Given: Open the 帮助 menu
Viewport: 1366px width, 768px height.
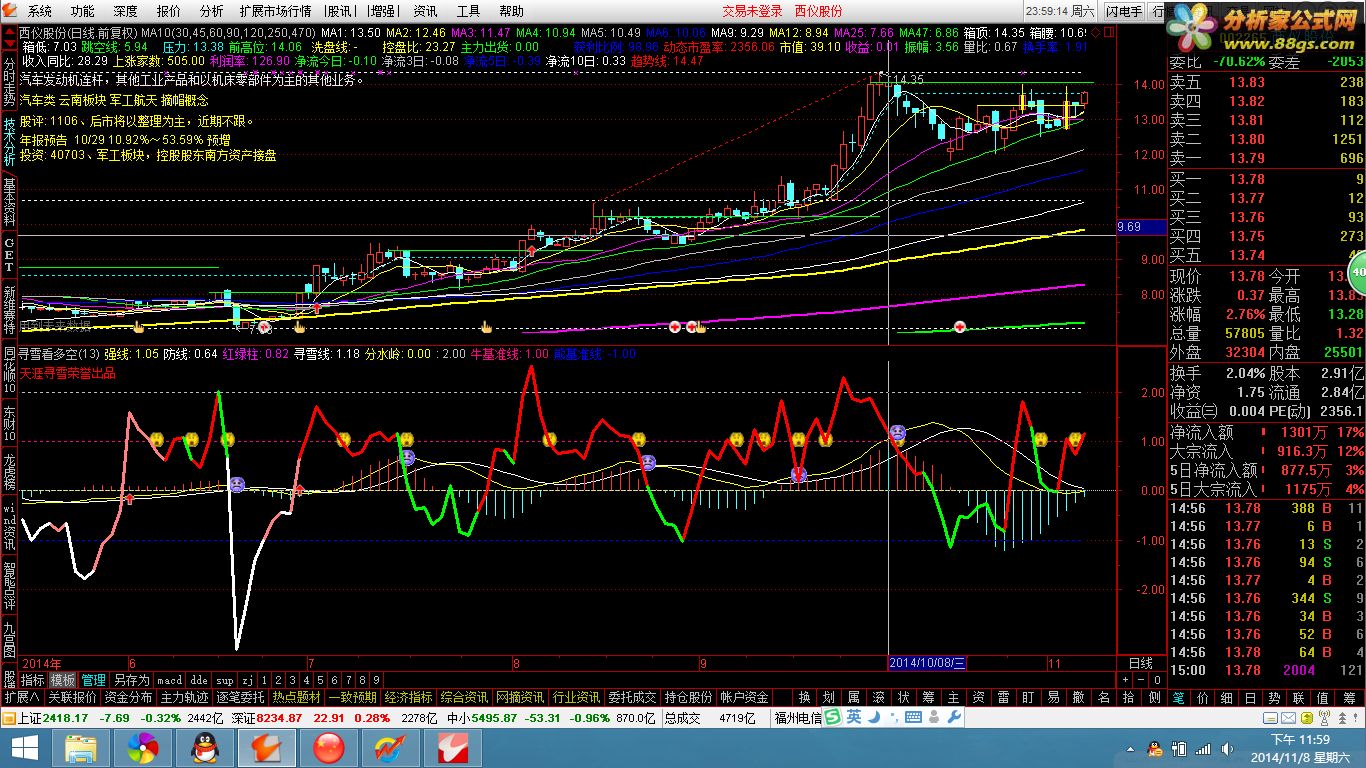Looking at the screenshot, I should (x=511, y=11).
